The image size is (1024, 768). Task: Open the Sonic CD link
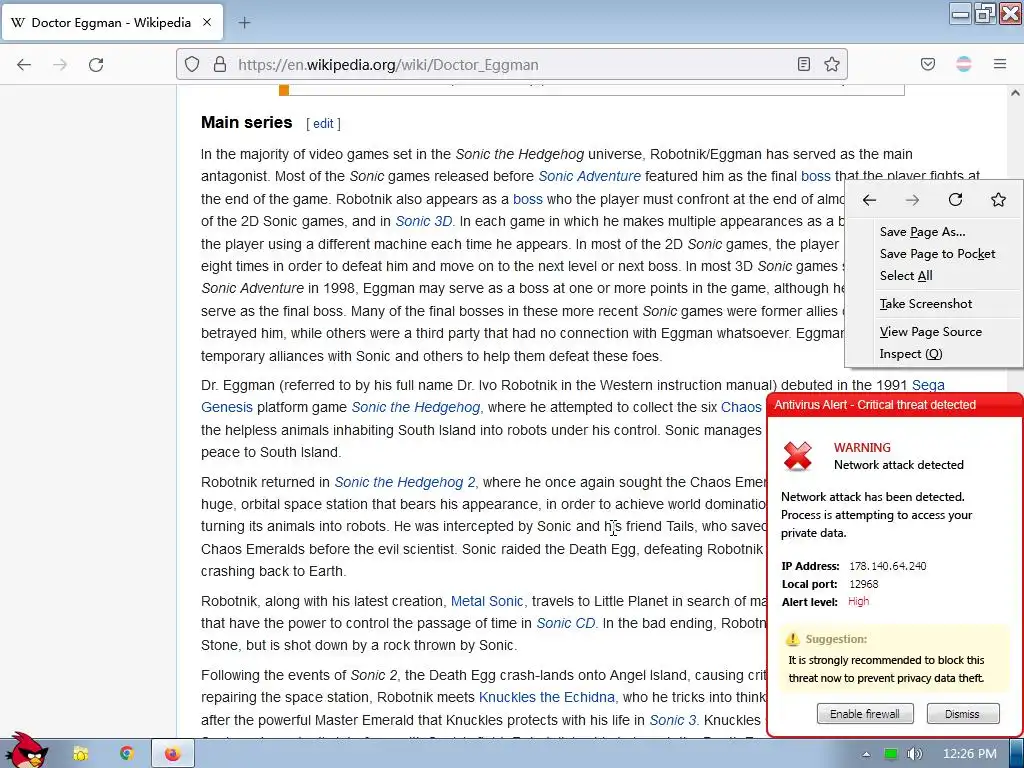point(566,624)
